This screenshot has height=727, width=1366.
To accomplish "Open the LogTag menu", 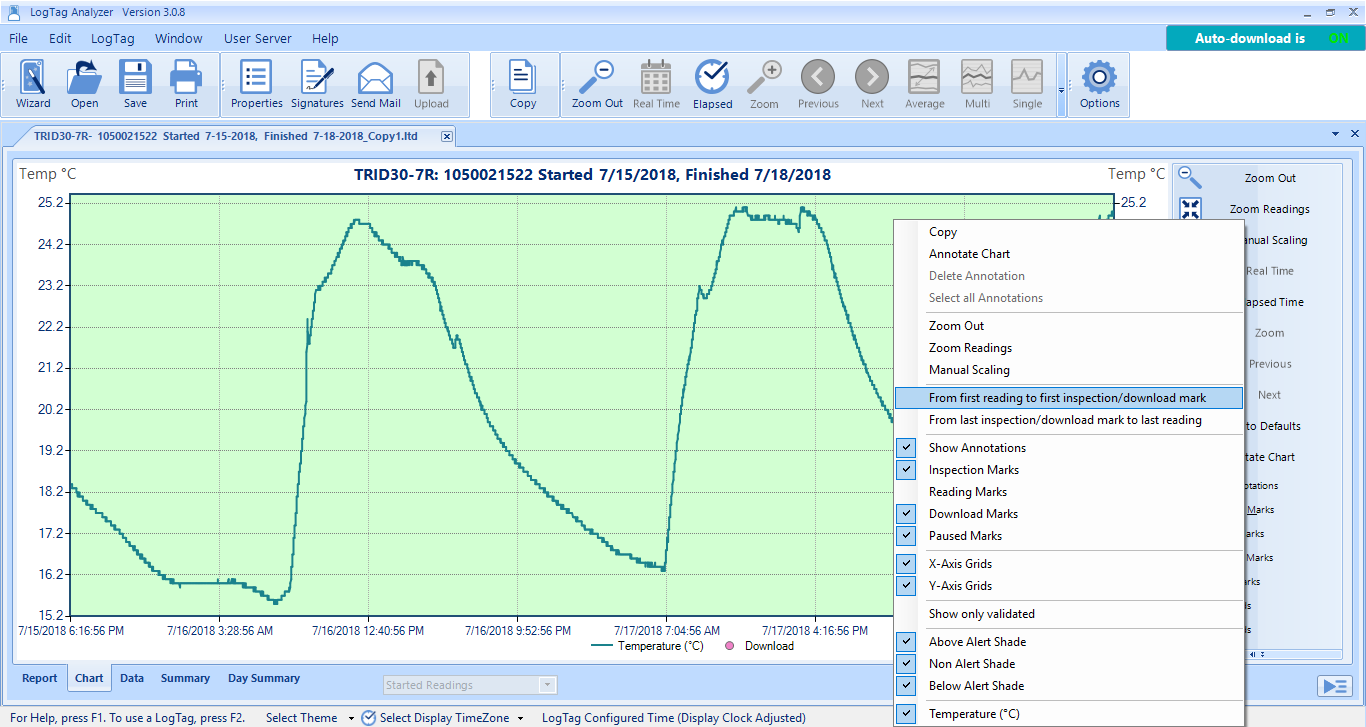I will click(112, 39).
